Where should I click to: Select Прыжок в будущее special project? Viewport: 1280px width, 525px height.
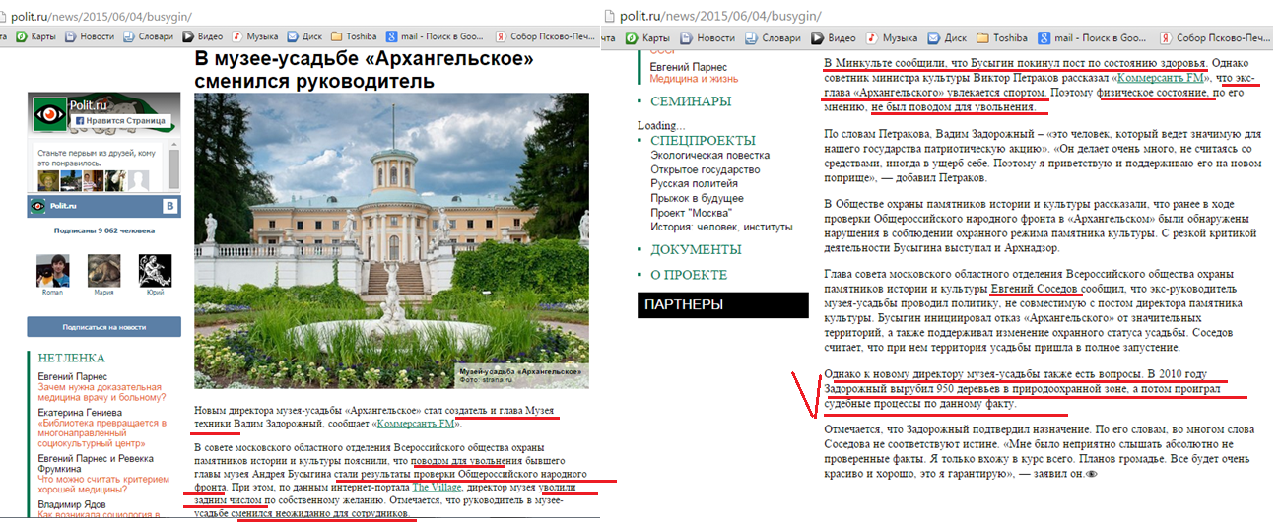pyautogui.click(x=698, y=199)
